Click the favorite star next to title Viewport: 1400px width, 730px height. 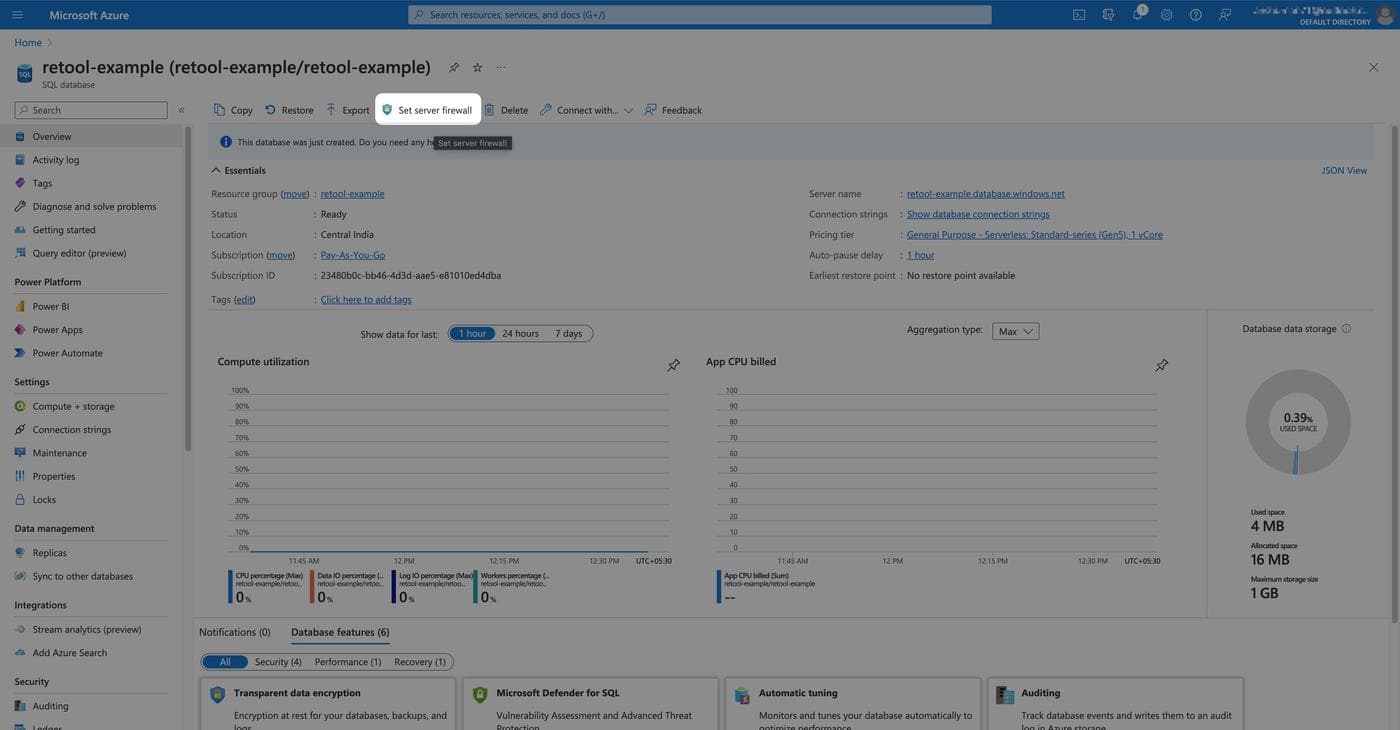[477, 67]
